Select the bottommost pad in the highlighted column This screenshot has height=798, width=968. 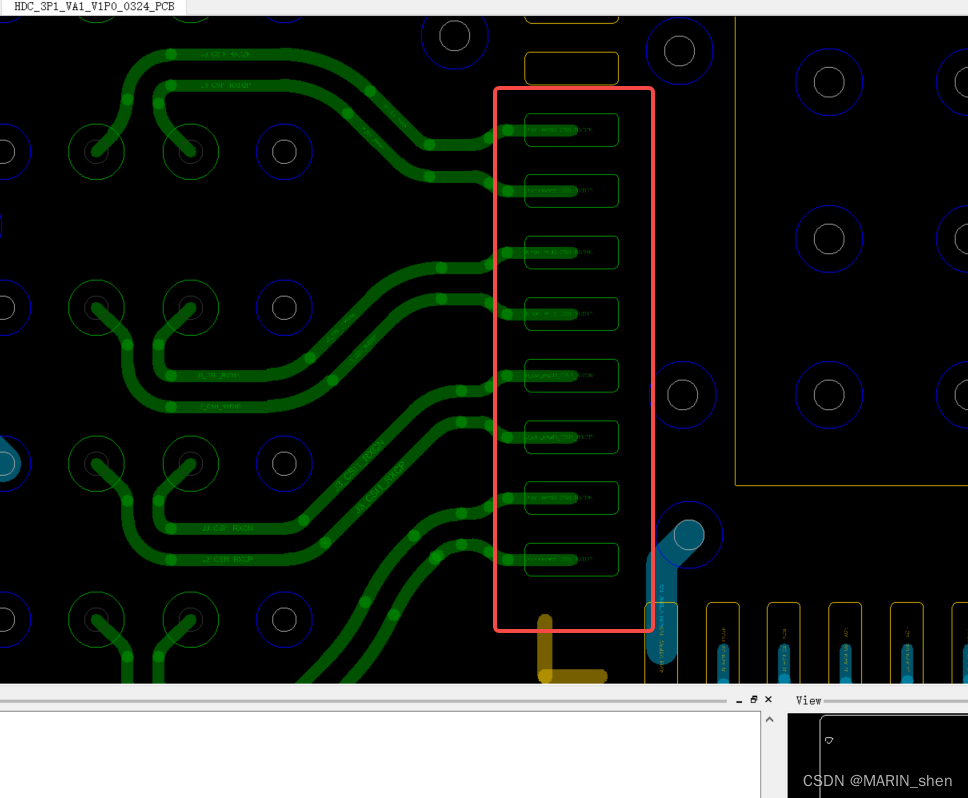point(570,559)
